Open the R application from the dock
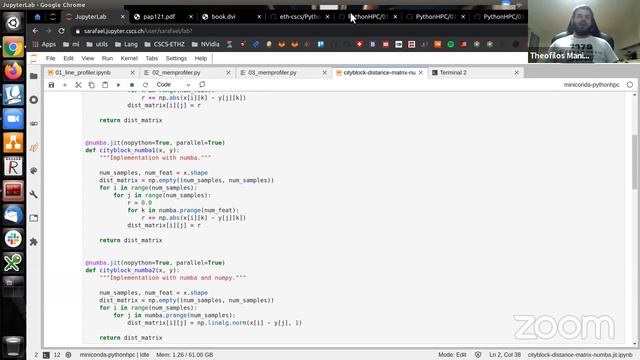 click(13, 167)
